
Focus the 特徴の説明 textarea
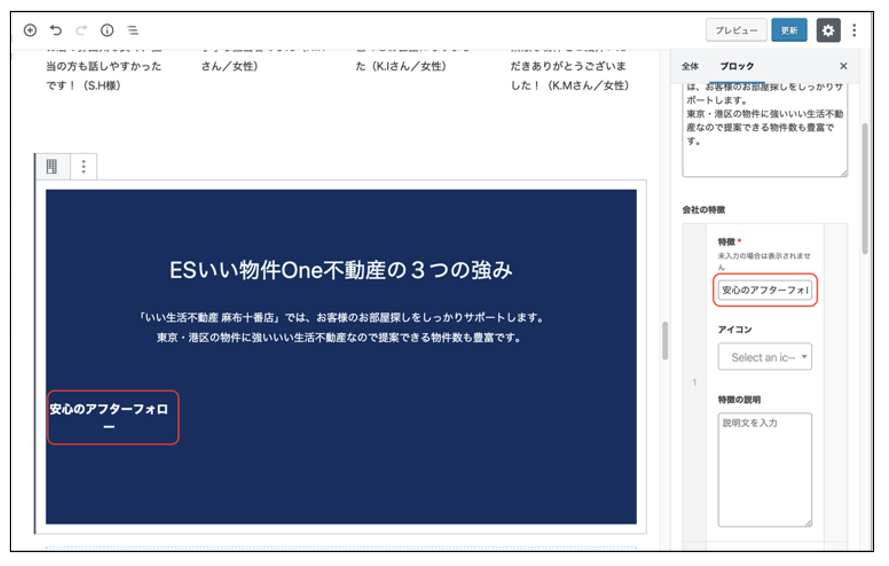point(765,469)
